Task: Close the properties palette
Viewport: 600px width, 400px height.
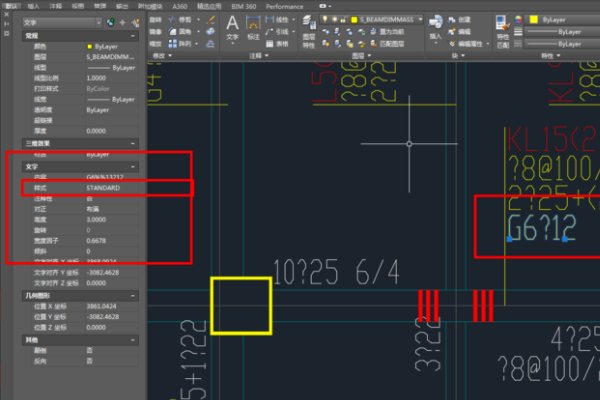Action: coord(7,14)
